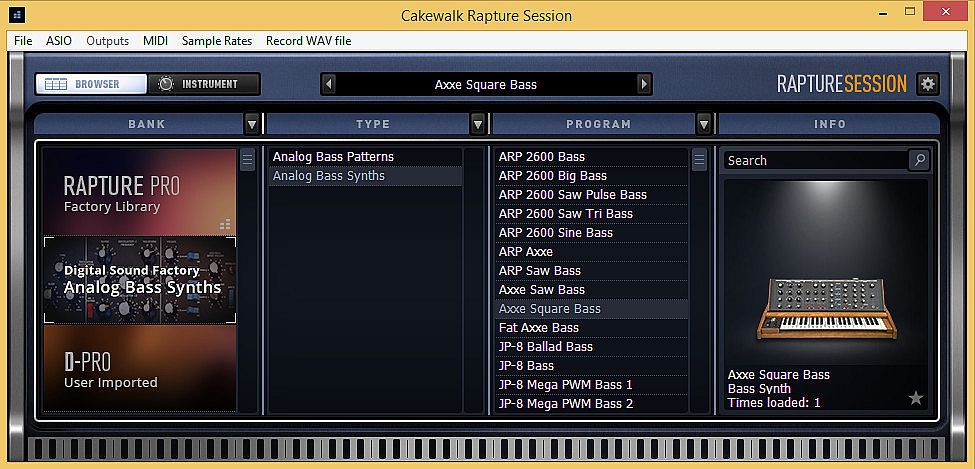Click the next program right arrow
Viewport: 975px width, 469px height.
pyautogui.click(x=644, y=84)
